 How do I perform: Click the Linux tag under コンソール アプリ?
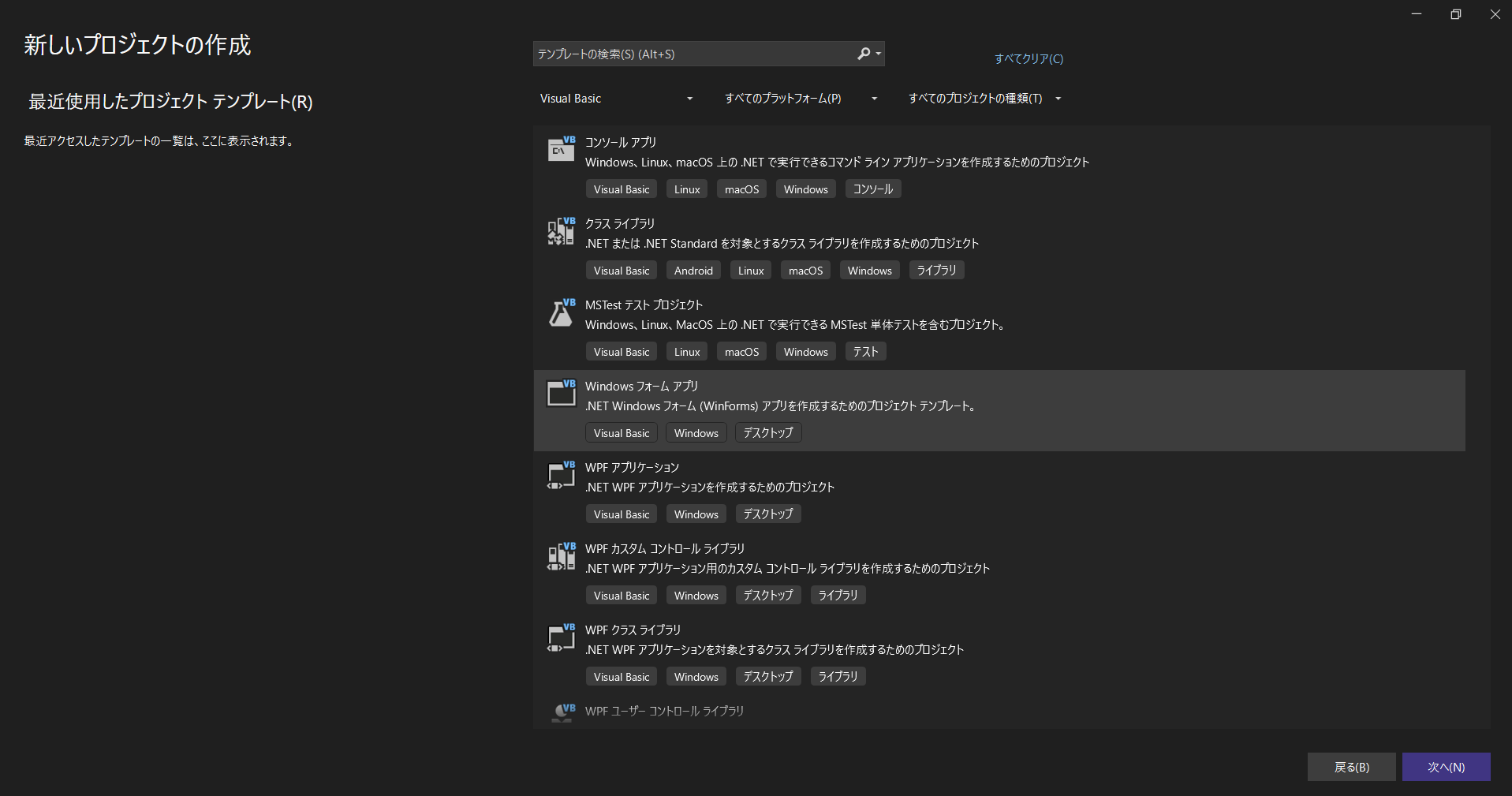(x=685, y=189)
